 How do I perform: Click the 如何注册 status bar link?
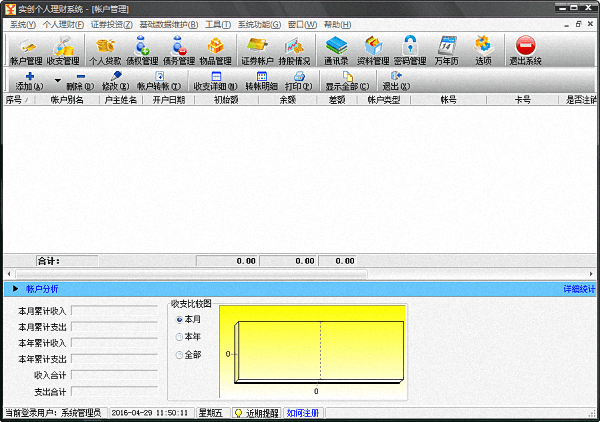tap(304, 412)
